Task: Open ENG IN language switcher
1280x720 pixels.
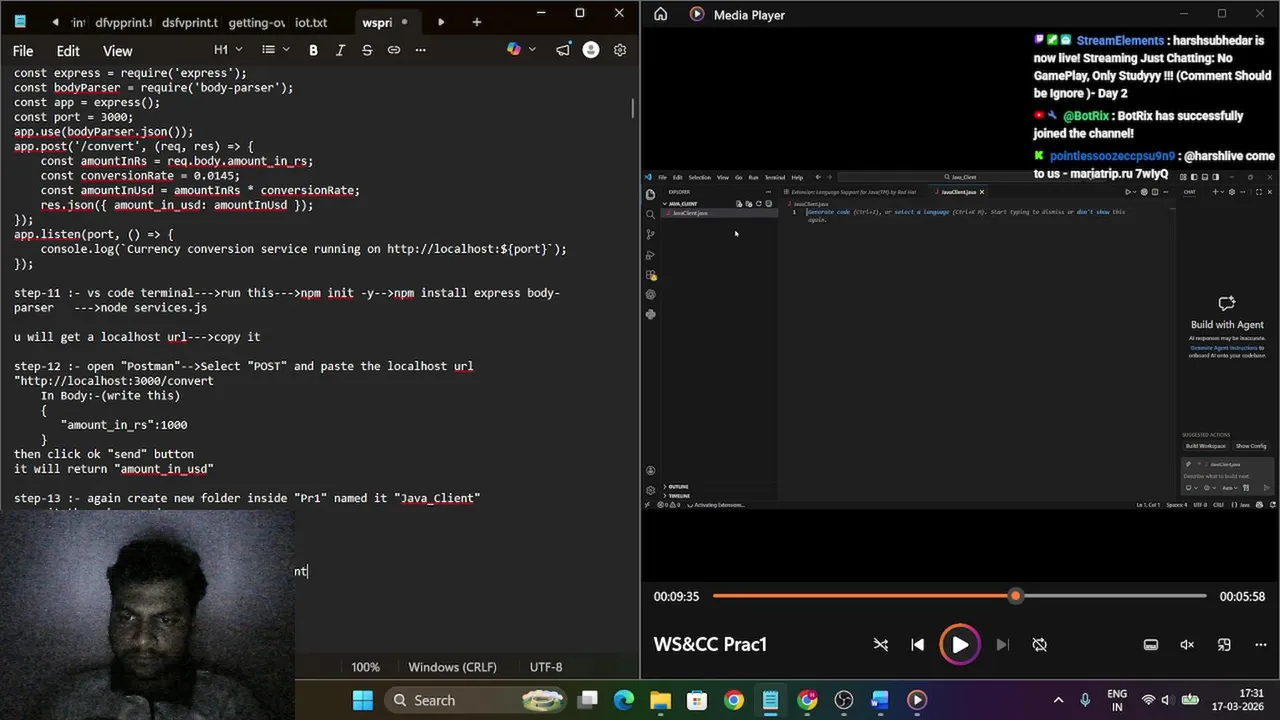Action: 1117,700
